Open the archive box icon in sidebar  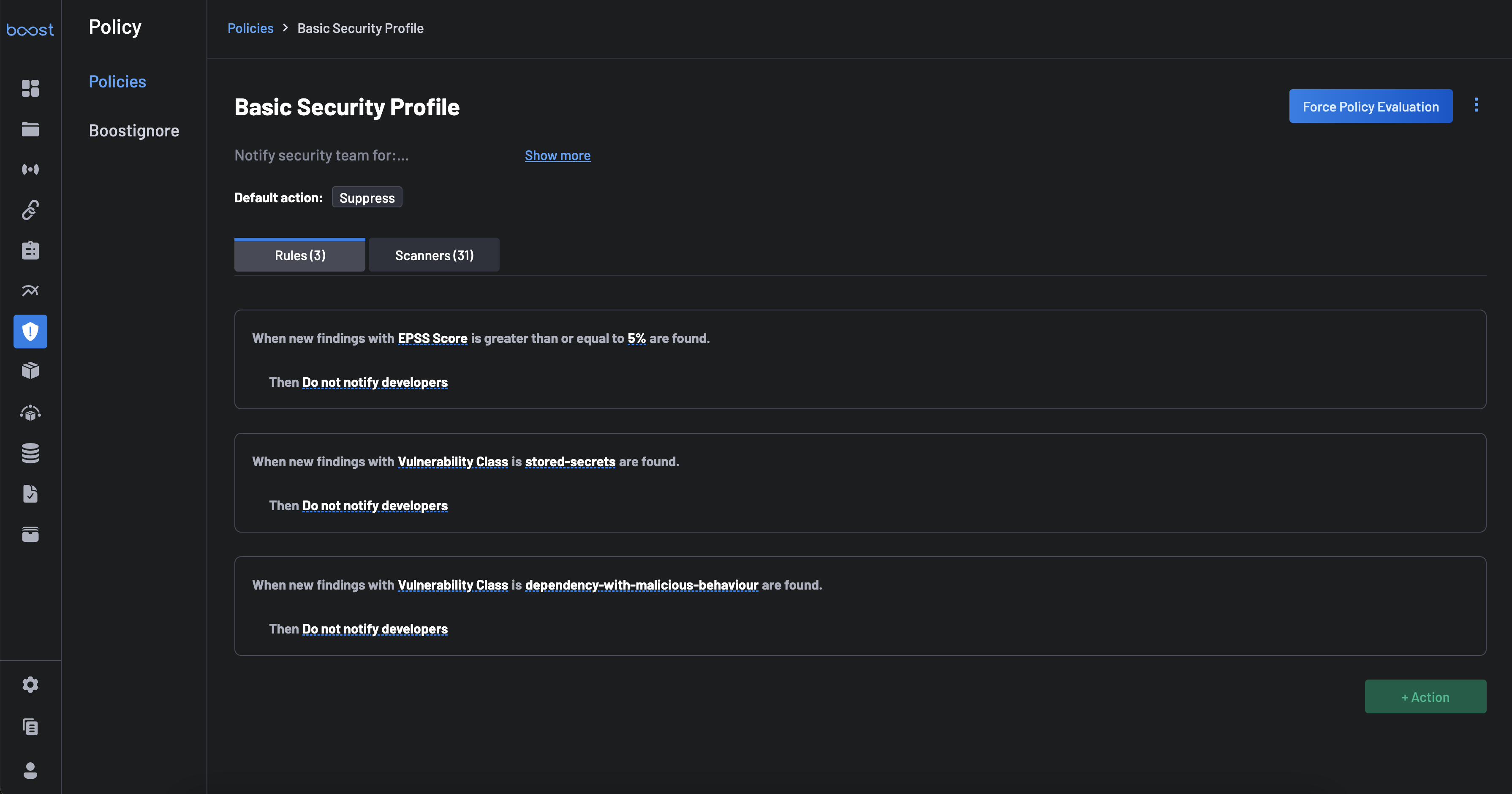30,534
